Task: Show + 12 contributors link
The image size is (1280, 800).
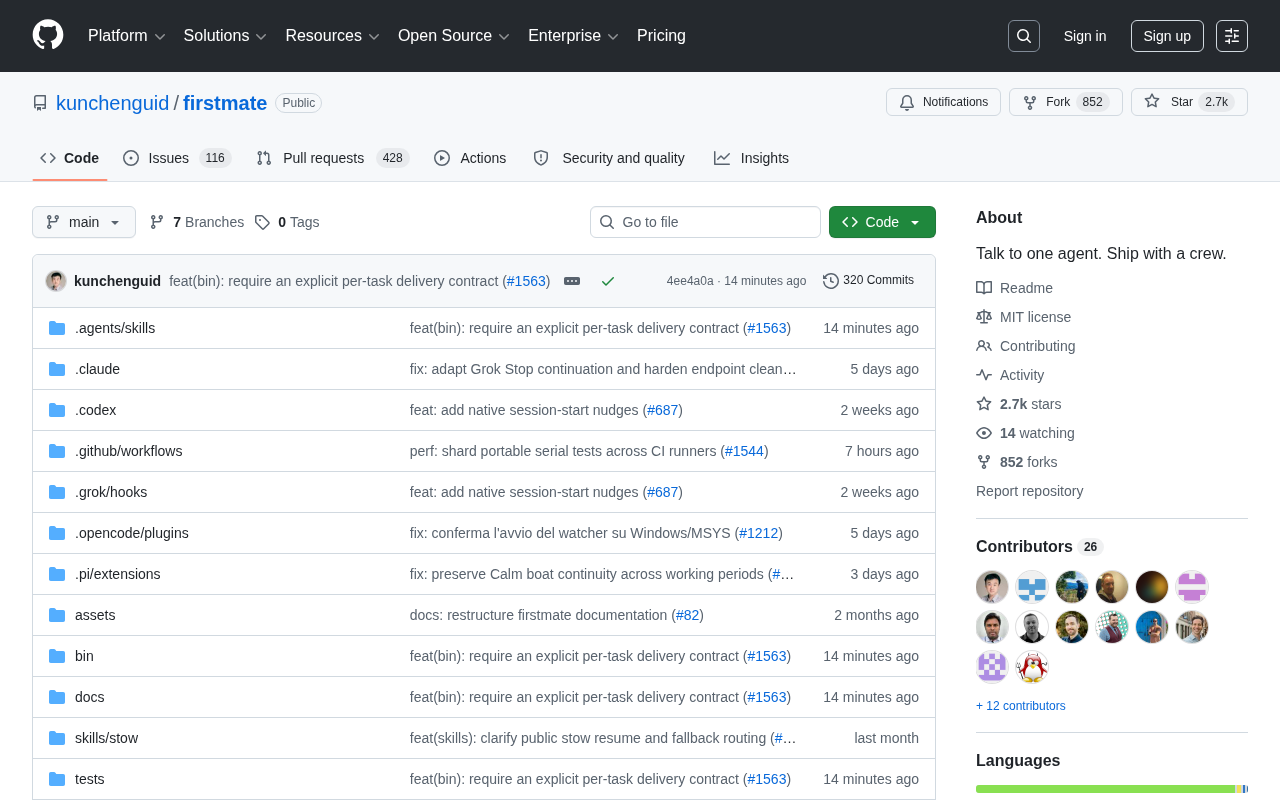Action: click(1021, 706)
